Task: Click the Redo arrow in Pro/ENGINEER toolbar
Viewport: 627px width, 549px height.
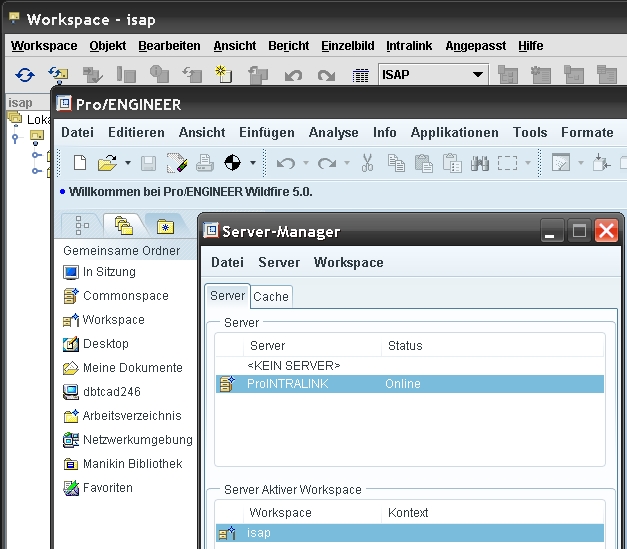Action: click(x=327, y=164)
